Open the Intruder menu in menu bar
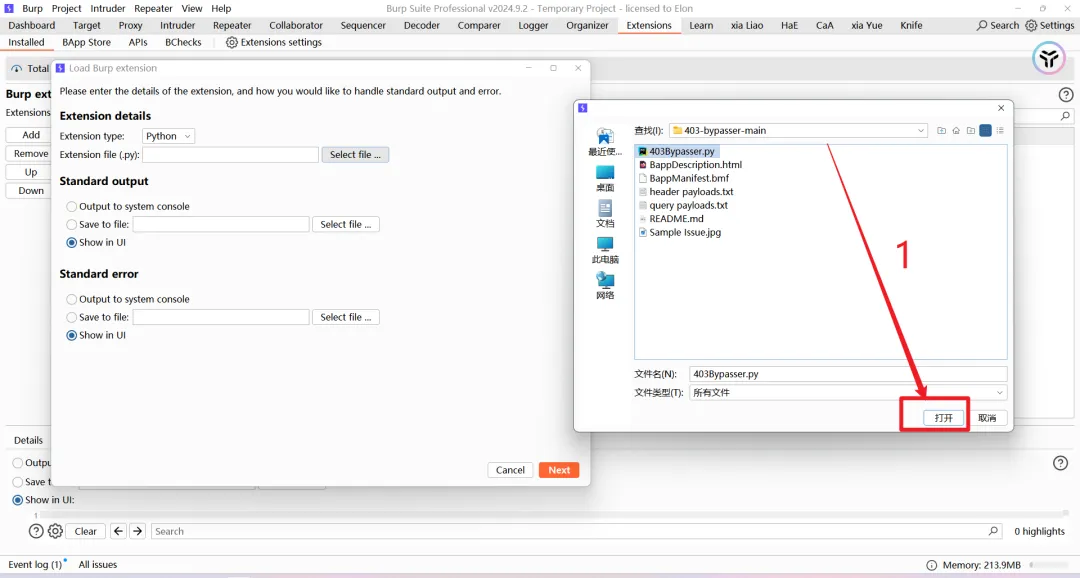 tap(108, 8)
